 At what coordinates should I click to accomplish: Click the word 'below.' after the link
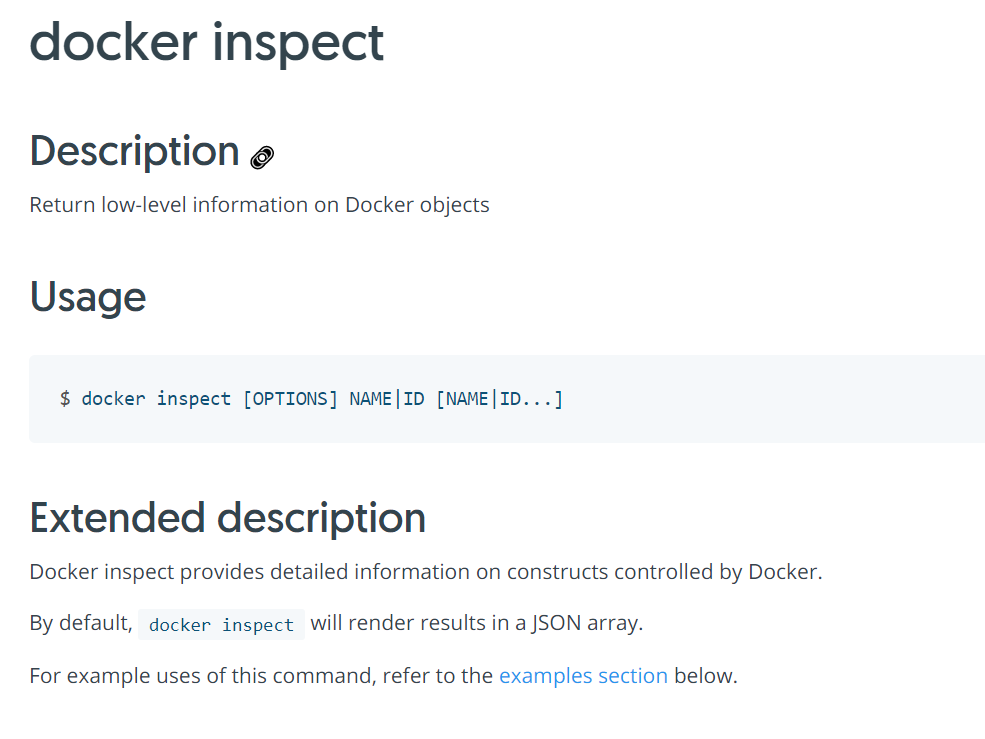pyautogui.click(x=705, y=676)
